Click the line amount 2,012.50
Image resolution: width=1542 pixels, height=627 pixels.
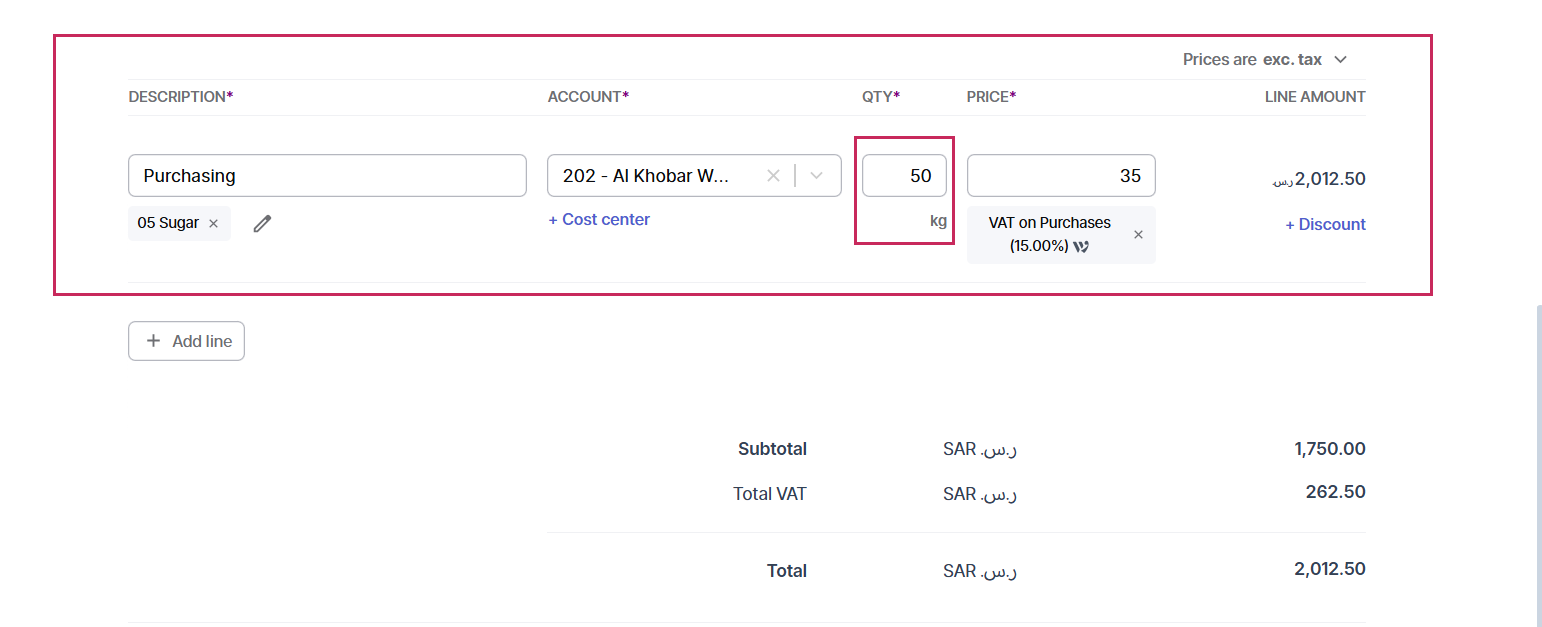1319,180
